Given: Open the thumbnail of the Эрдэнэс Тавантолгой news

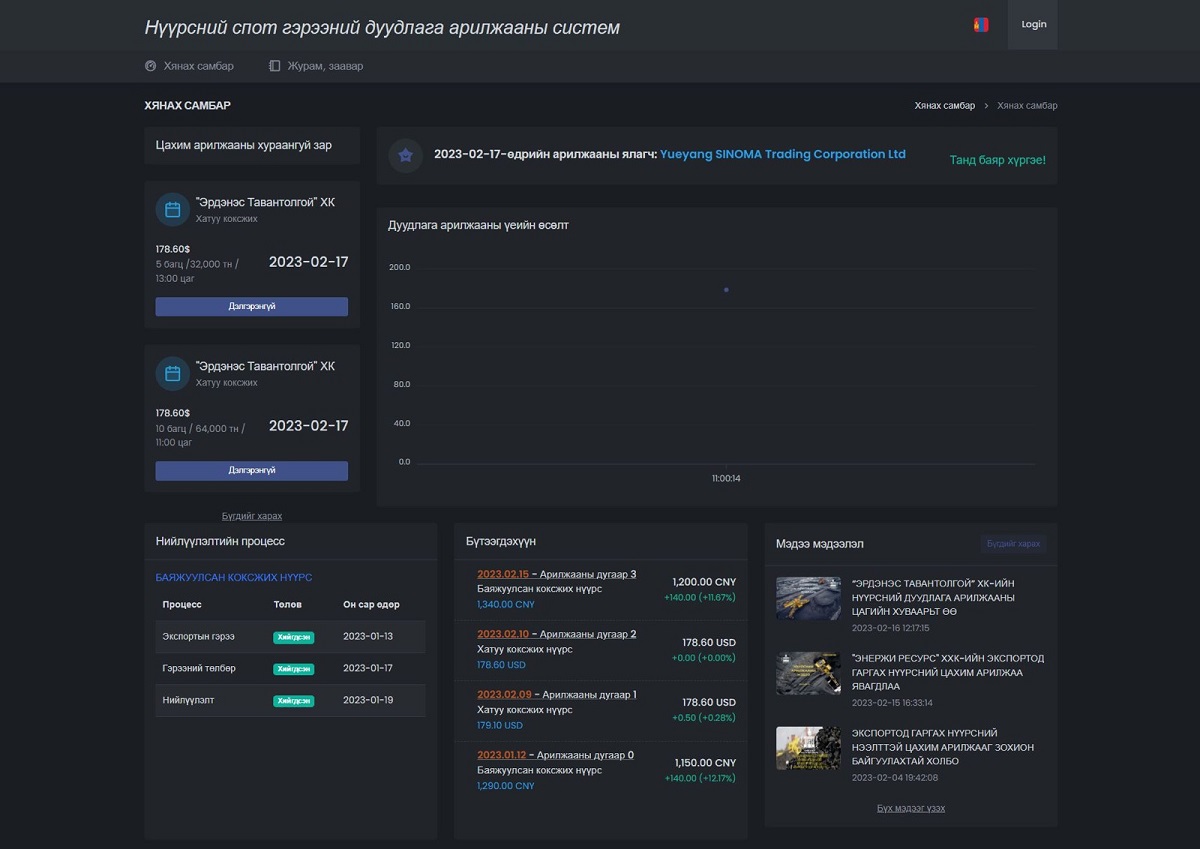Looking at the screenshot, I should point(808,598).
